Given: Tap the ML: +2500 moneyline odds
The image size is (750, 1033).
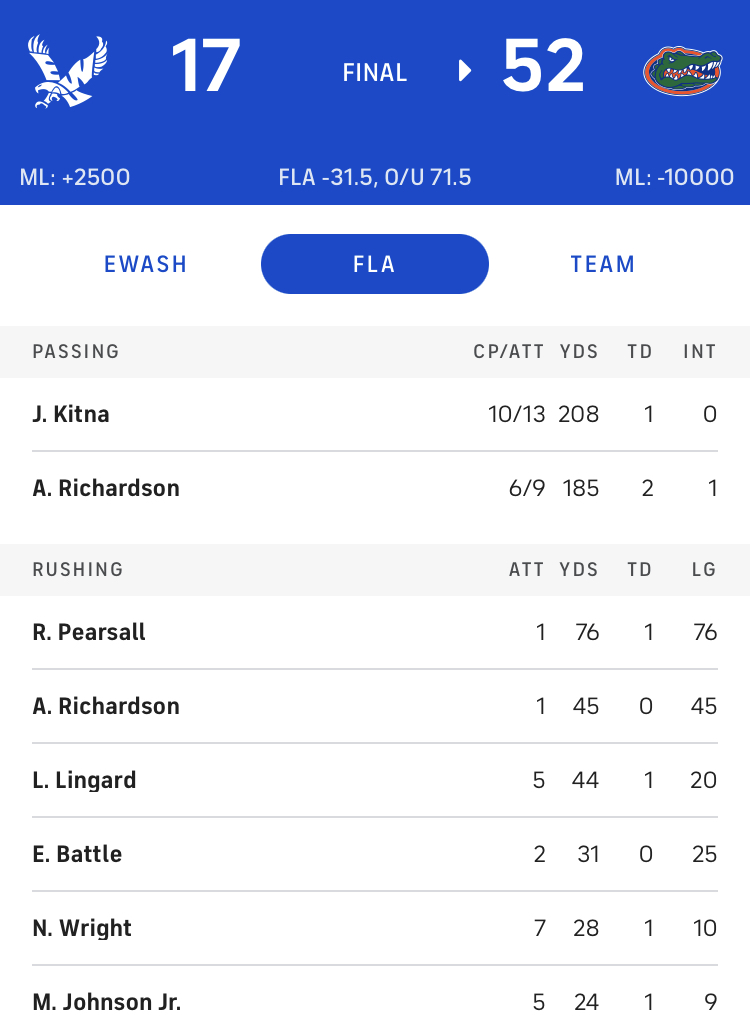Looking at the screenshot, I should (x=75, y=177).
